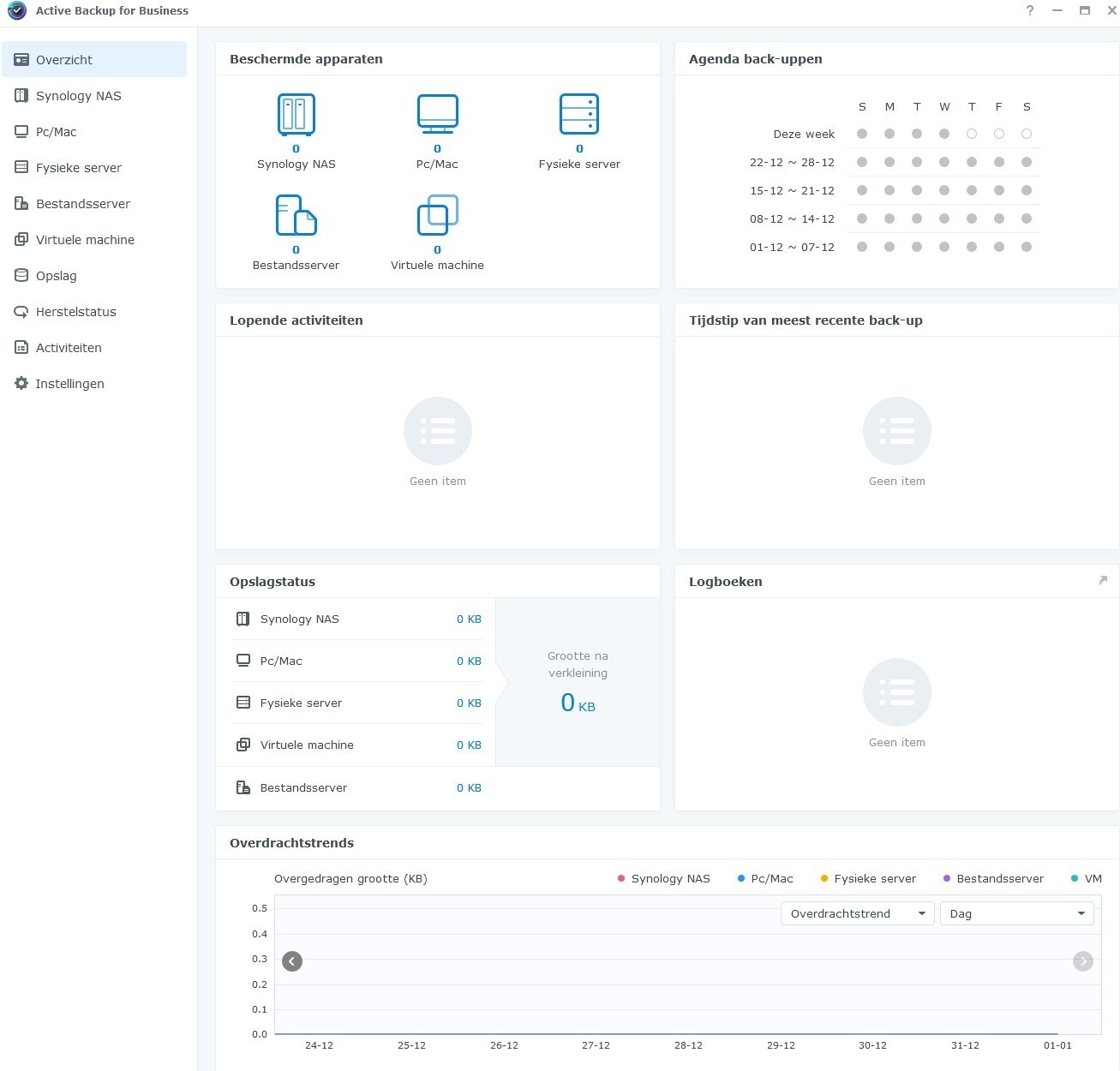The image size is (1120, 1071).
Task: Select Overzicht in the sidebar
Action: click(94, 60)
